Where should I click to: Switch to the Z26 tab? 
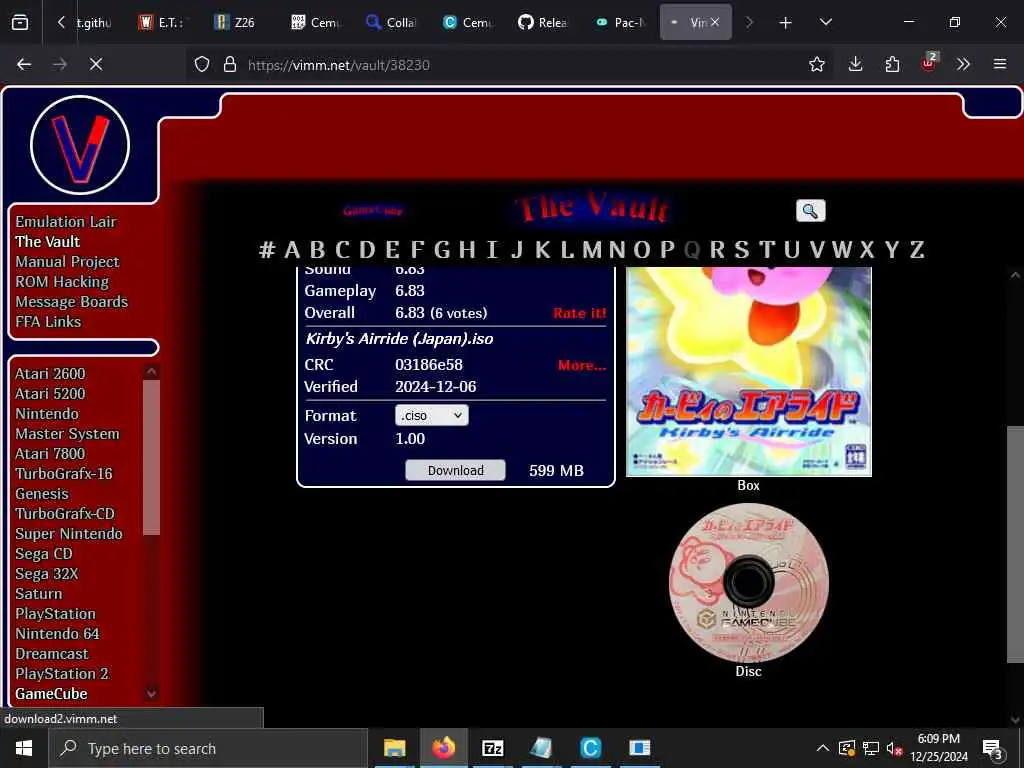(234, 22)
